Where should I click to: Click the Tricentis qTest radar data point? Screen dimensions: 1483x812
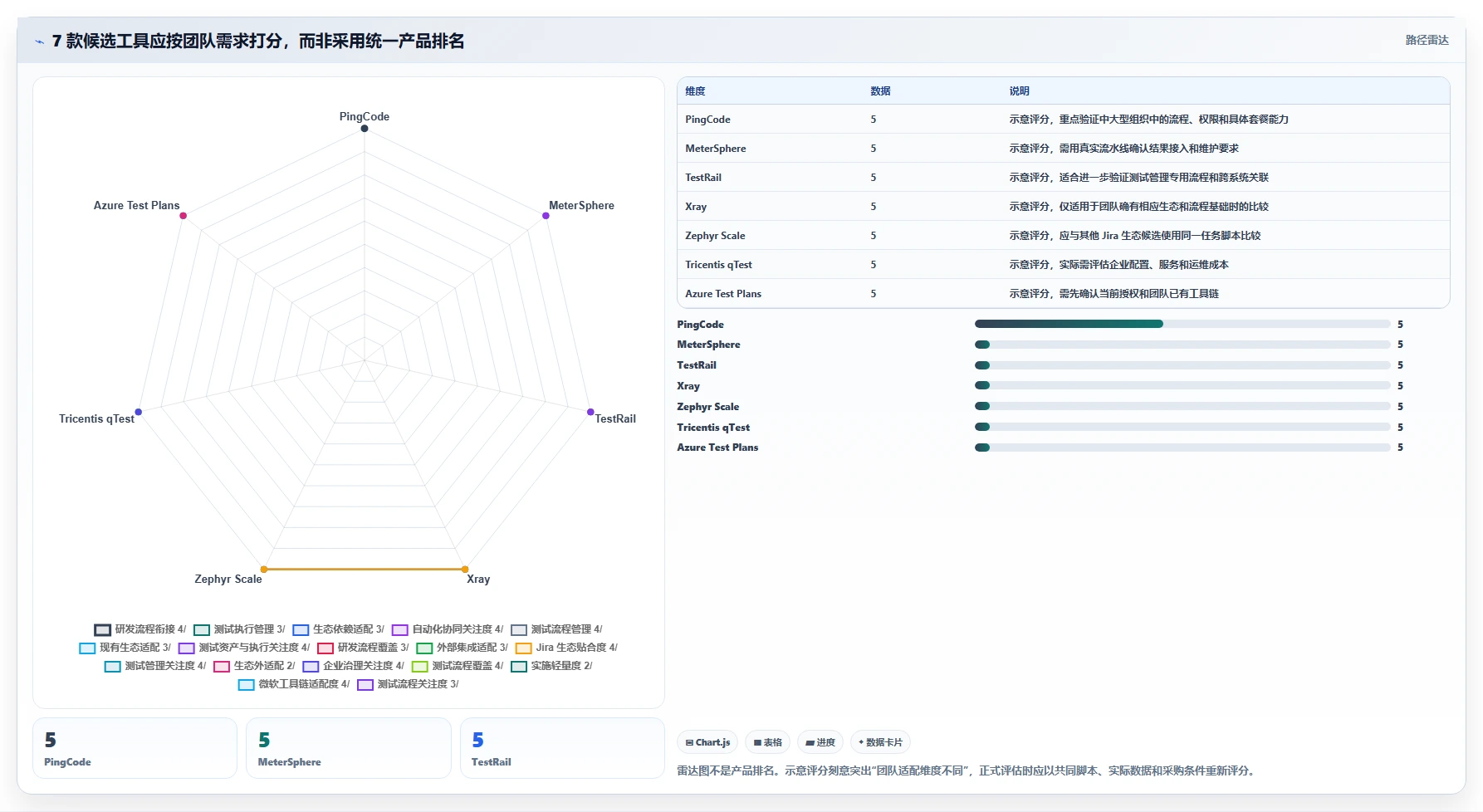(139, 412)
